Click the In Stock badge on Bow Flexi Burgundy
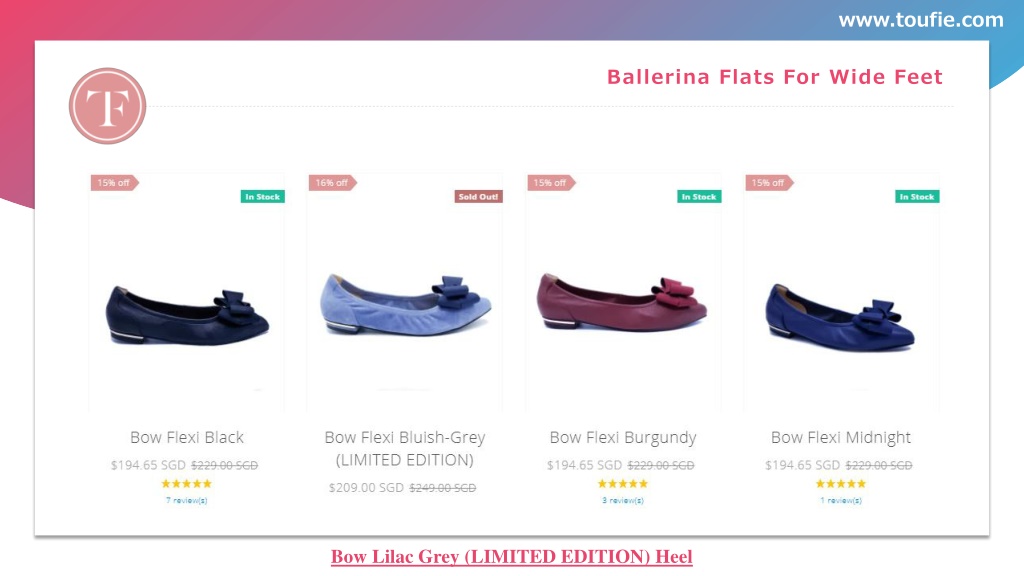Image resolution: width=1024 pixels, height=576 pixels. coord(699,197)
